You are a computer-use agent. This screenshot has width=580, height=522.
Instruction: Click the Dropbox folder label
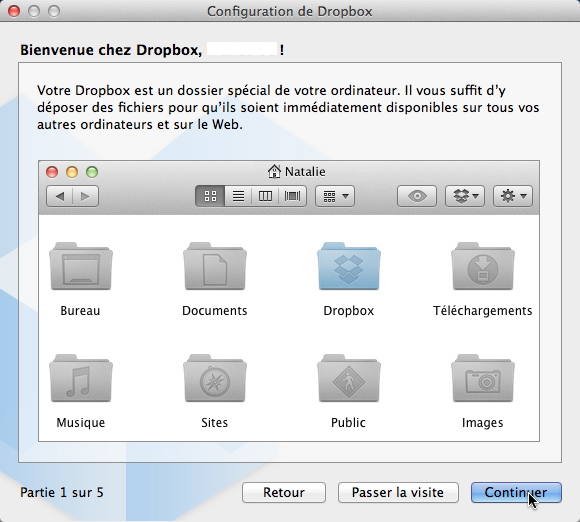coord(348,311)
